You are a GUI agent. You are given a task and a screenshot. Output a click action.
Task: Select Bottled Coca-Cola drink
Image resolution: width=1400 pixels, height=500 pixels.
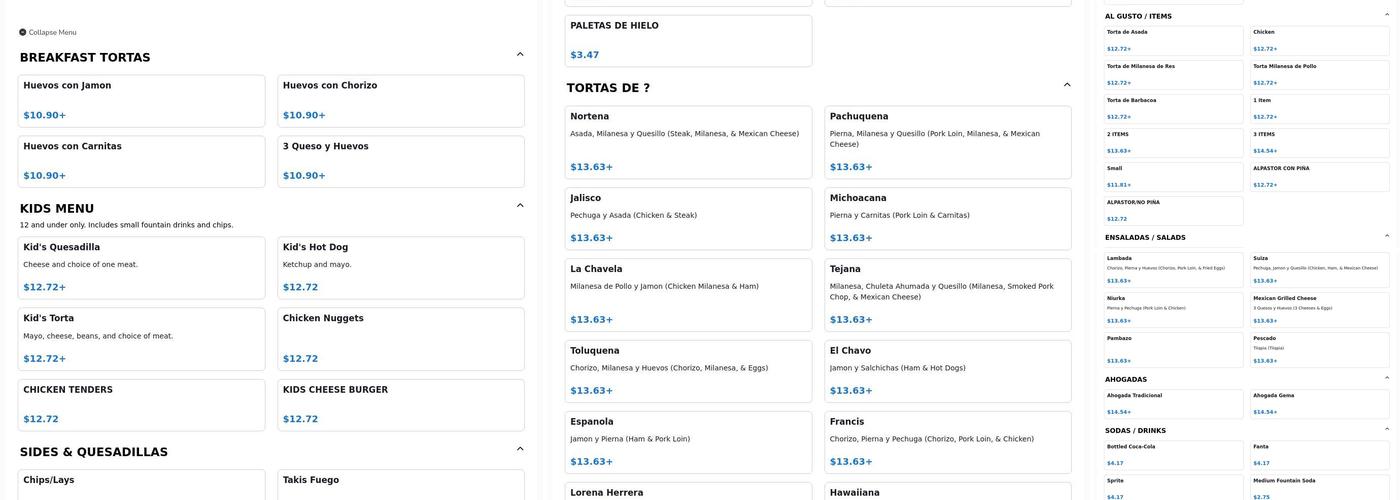pos(1174,454)
